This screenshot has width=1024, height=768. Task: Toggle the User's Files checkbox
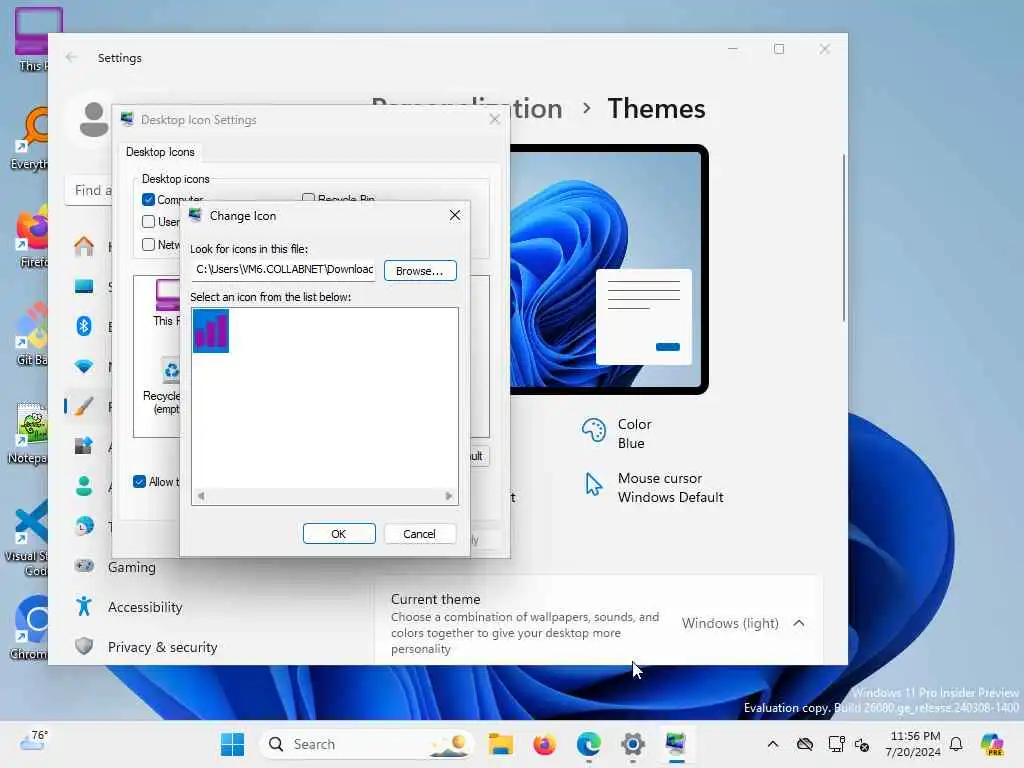[x=148, y=221]
